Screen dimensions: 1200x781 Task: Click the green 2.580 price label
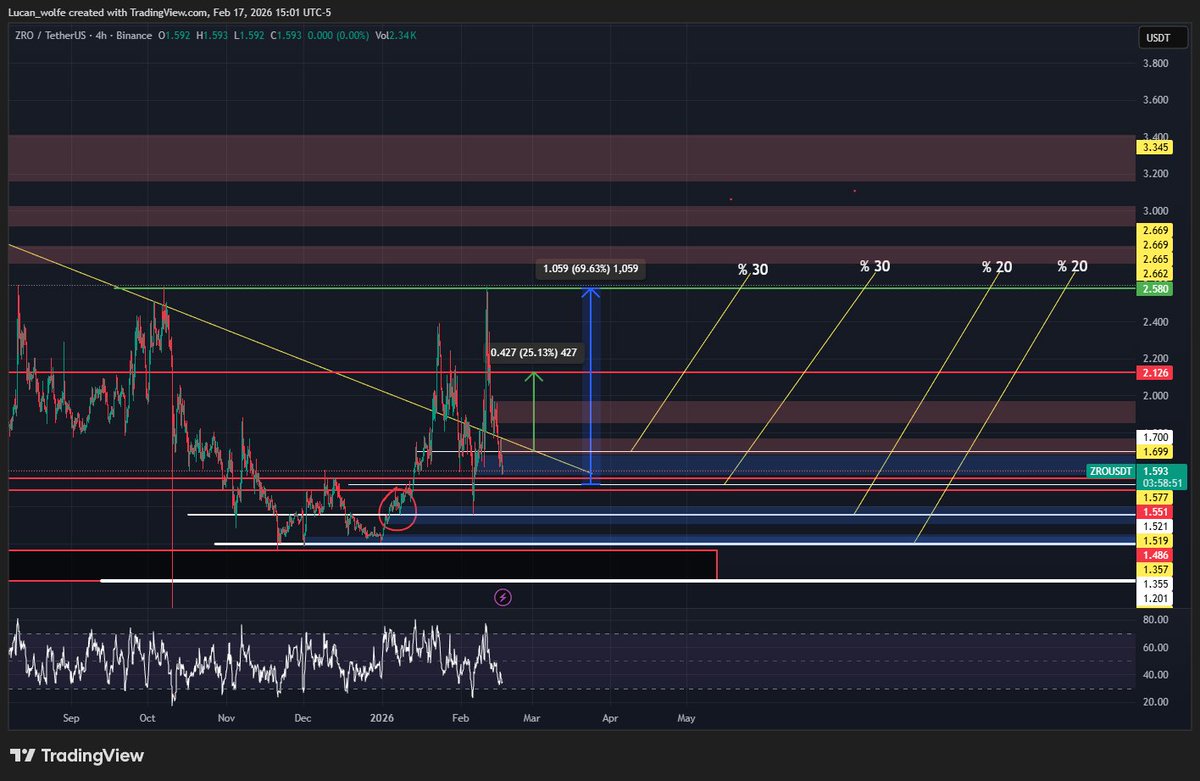(1152, 289)
